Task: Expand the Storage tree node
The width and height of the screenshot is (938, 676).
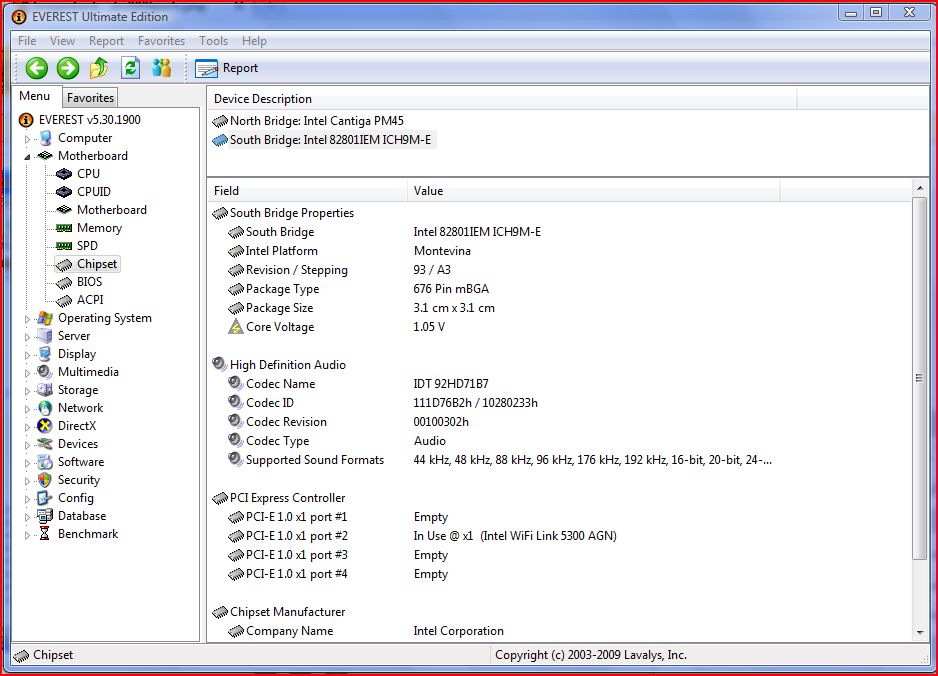Action: [x=28, y=391]
